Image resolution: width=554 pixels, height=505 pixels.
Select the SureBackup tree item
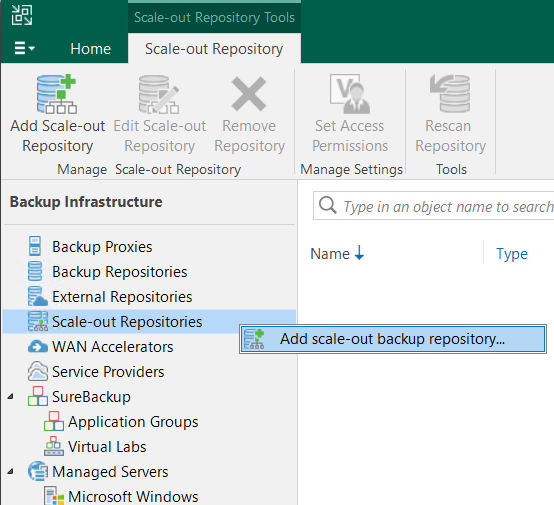click(x=91, y=397)
